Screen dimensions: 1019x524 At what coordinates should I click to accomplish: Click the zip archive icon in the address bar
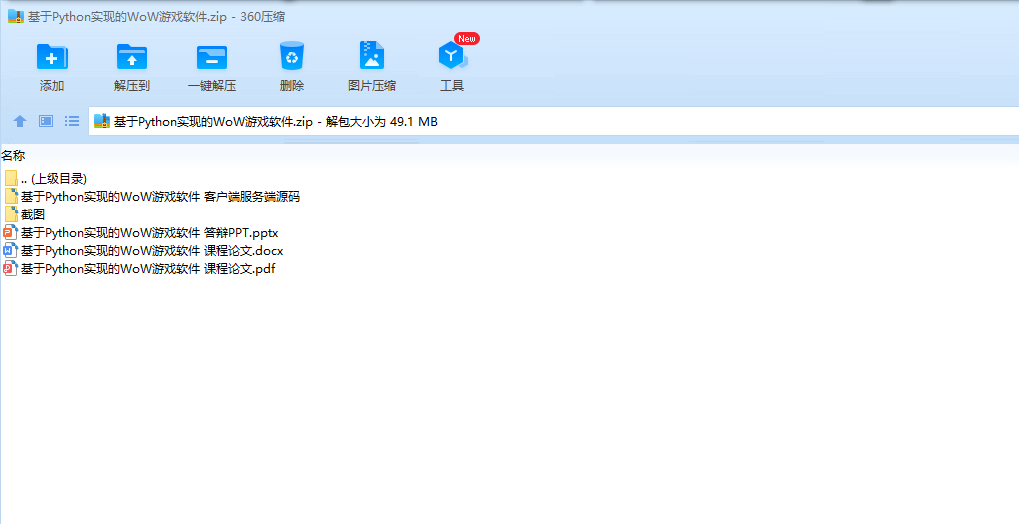pyautogui.click(x=102, y=121)
